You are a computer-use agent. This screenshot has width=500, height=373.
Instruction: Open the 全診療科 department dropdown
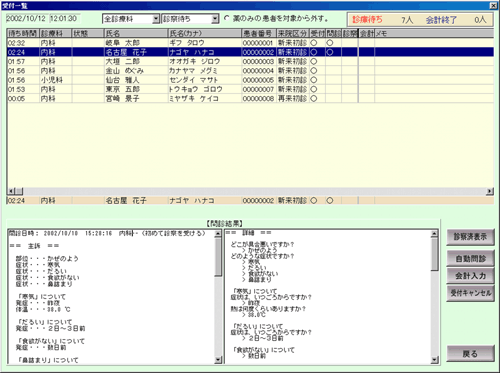click(x=156, y=19)
